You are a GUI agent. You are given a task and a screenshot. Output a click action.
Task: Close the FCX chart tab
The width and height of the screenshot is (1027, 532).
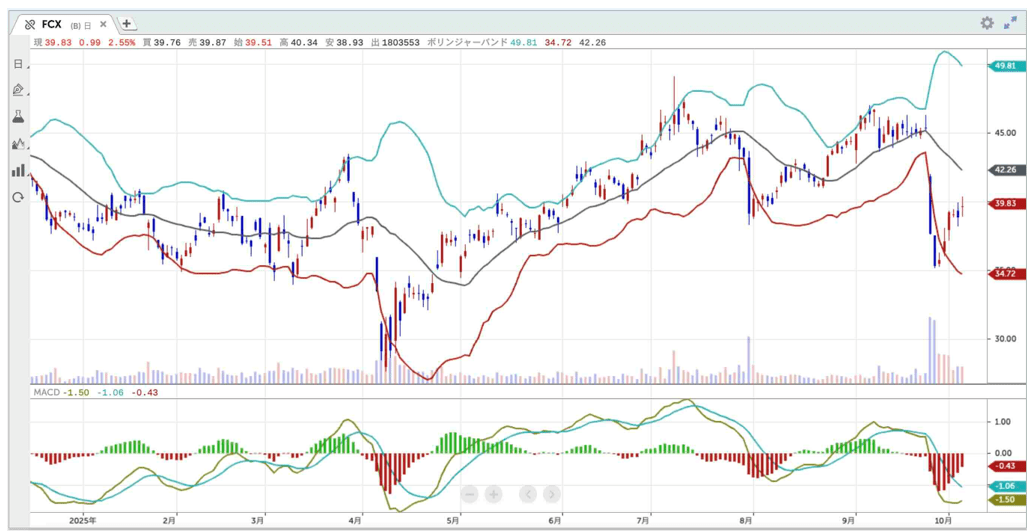(x=103, y=24)
